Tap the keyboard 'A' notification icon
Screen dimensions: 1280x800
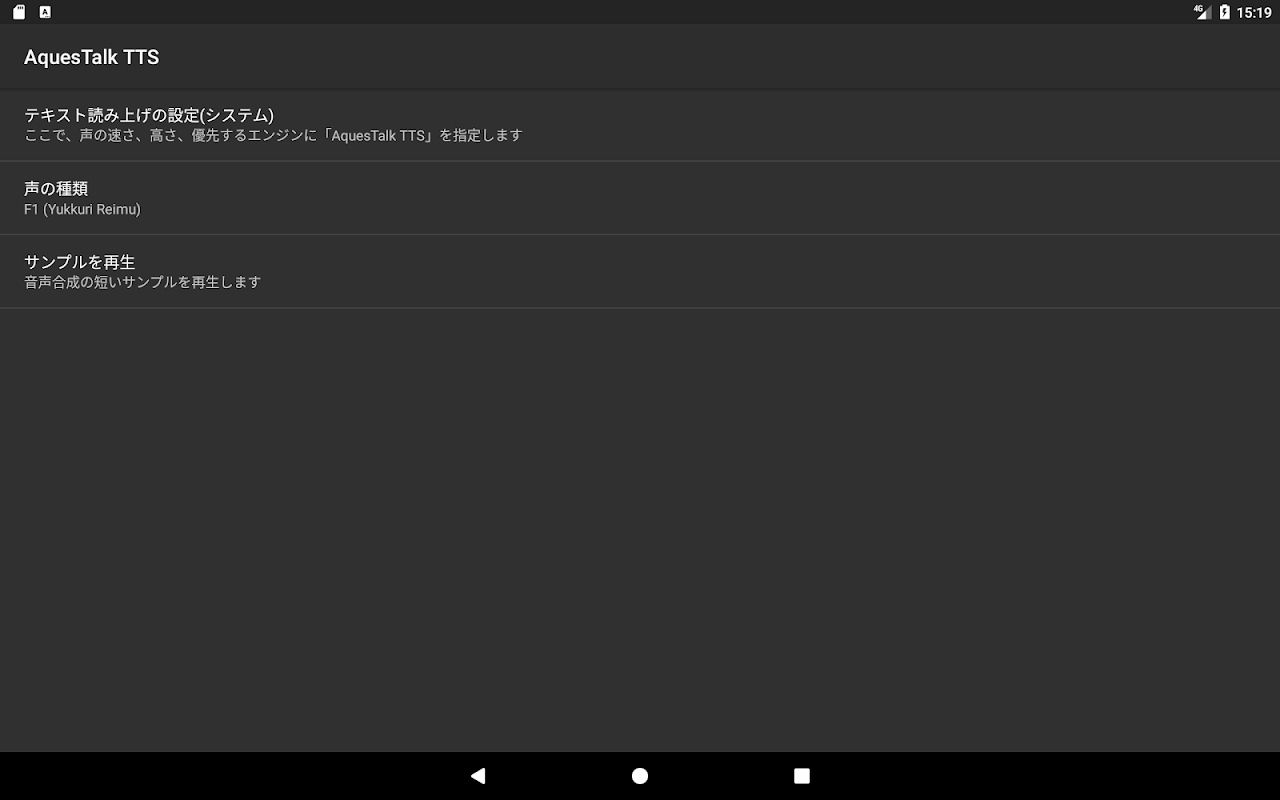[x=45, y=12]
